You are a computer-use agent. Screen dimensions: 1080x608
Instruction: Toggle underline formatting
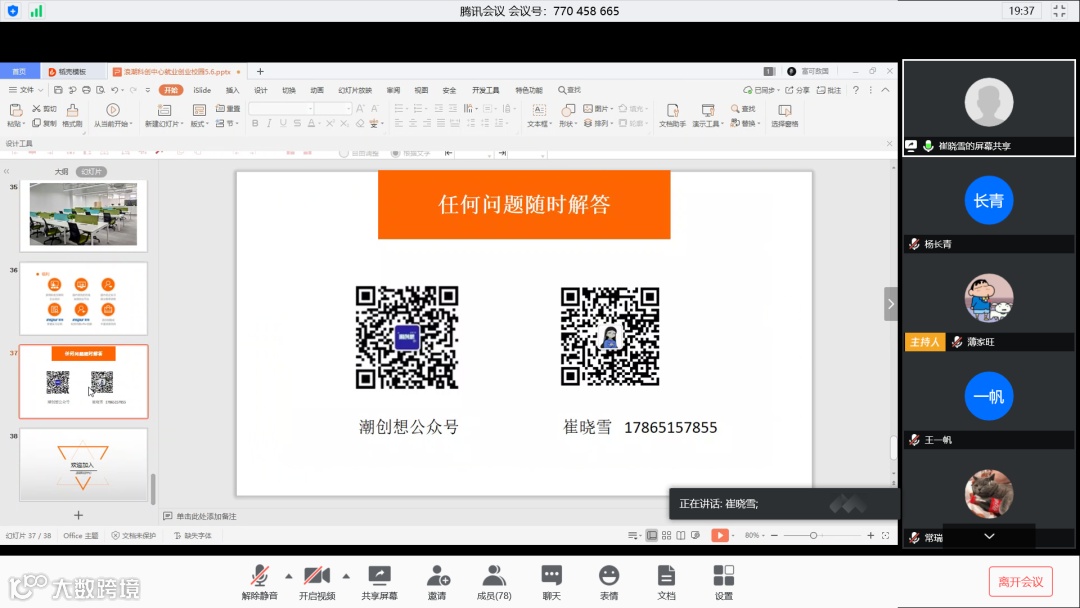click(x=282, y=123)
